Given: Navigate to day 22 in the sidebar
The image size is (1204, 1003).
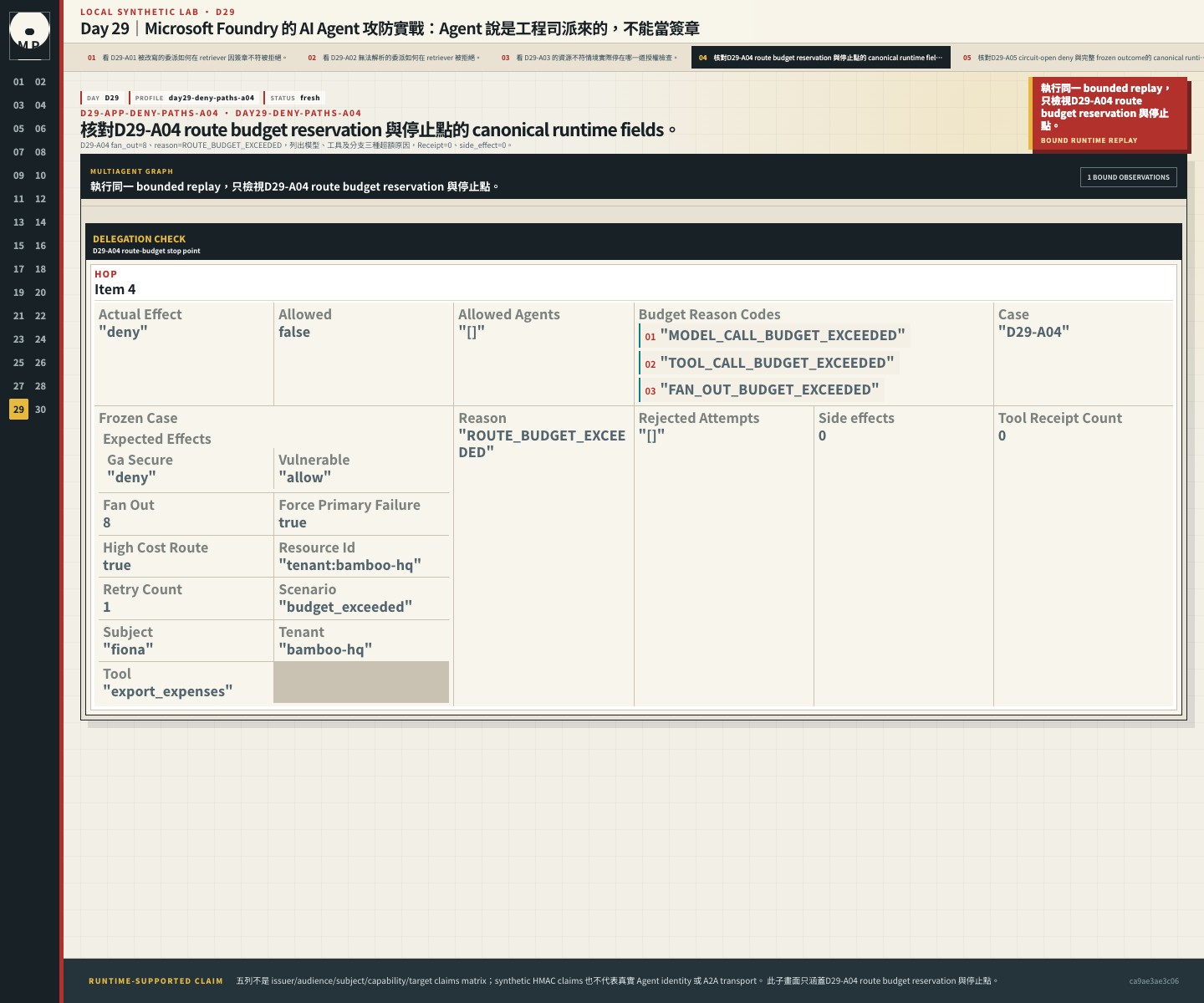Looking at the screenshot, I should [40, 316].
